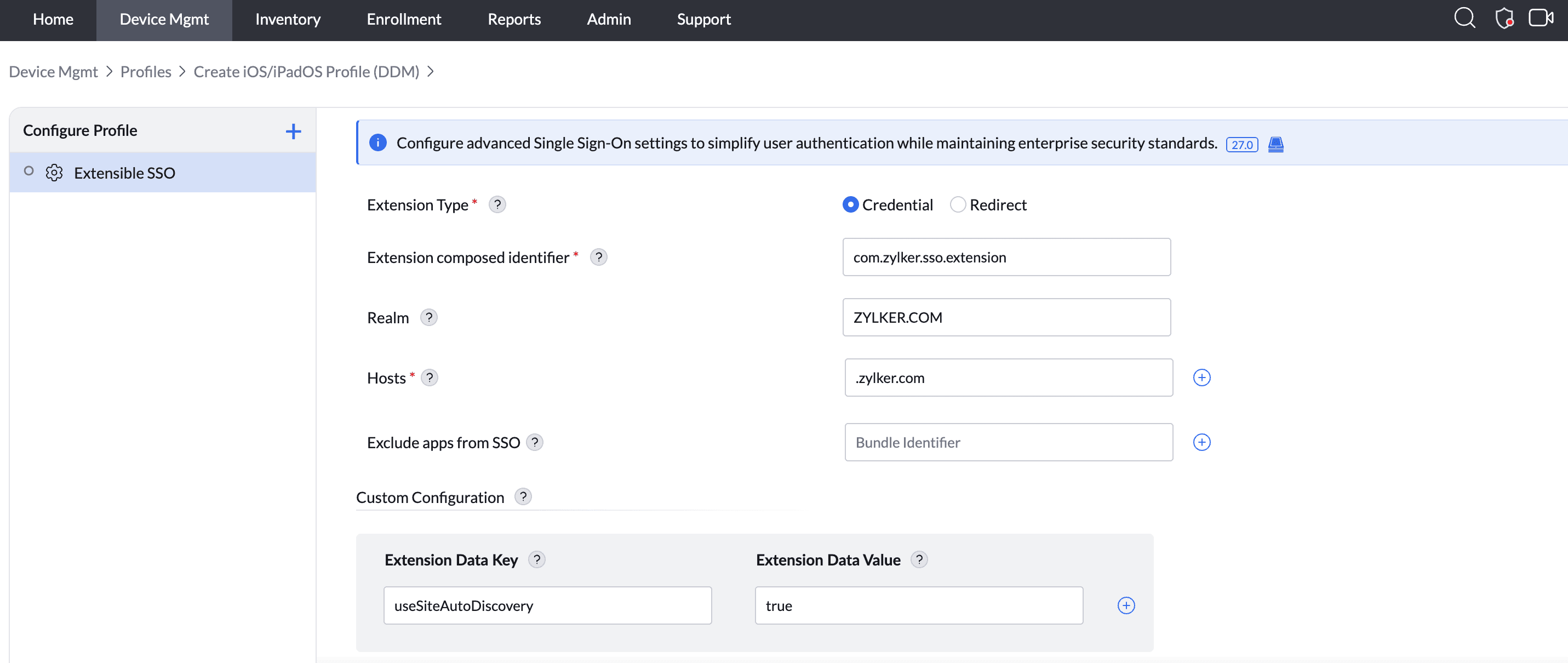Go to the Home tab

coord(53,20)
